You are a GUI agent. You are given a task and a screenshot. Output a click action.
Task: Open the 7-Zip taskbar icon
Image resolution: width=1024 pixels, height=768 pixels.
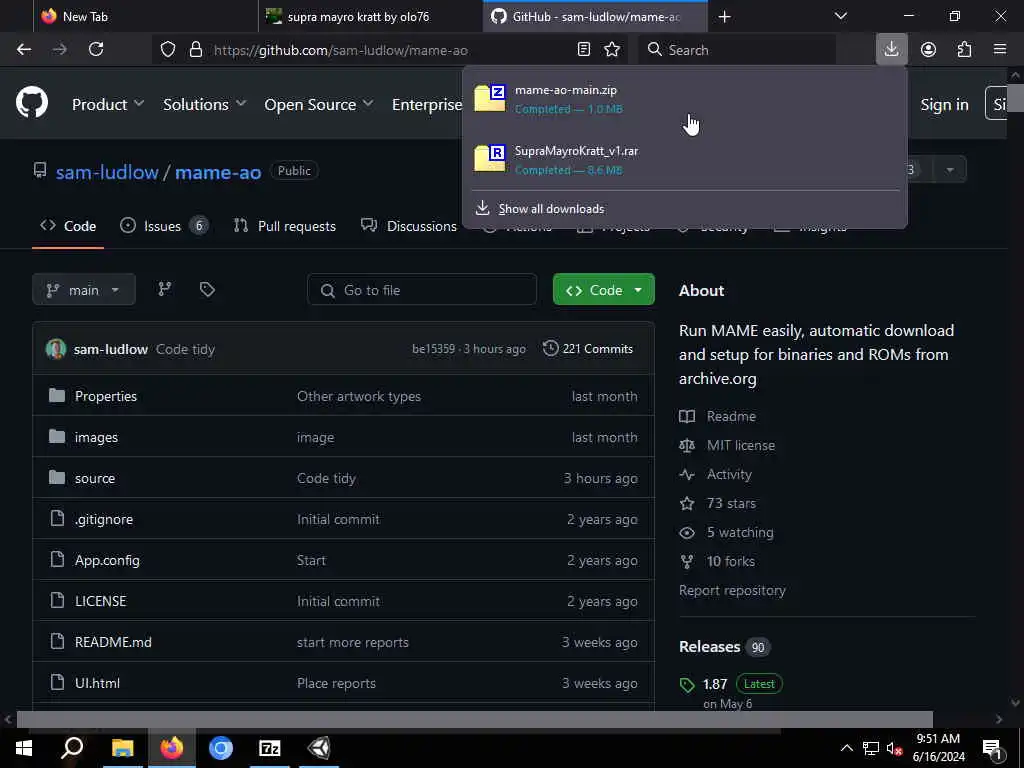click(270, 748)
